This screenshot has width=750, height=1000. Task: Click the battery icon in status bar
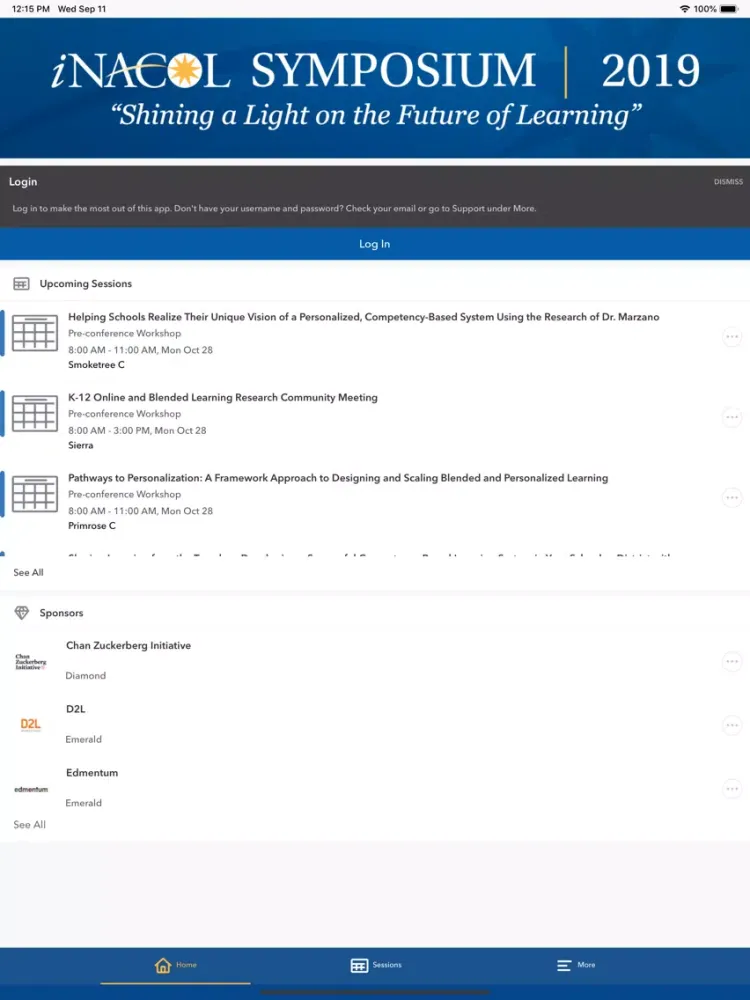pyautogui.click(x=729, y=9)
